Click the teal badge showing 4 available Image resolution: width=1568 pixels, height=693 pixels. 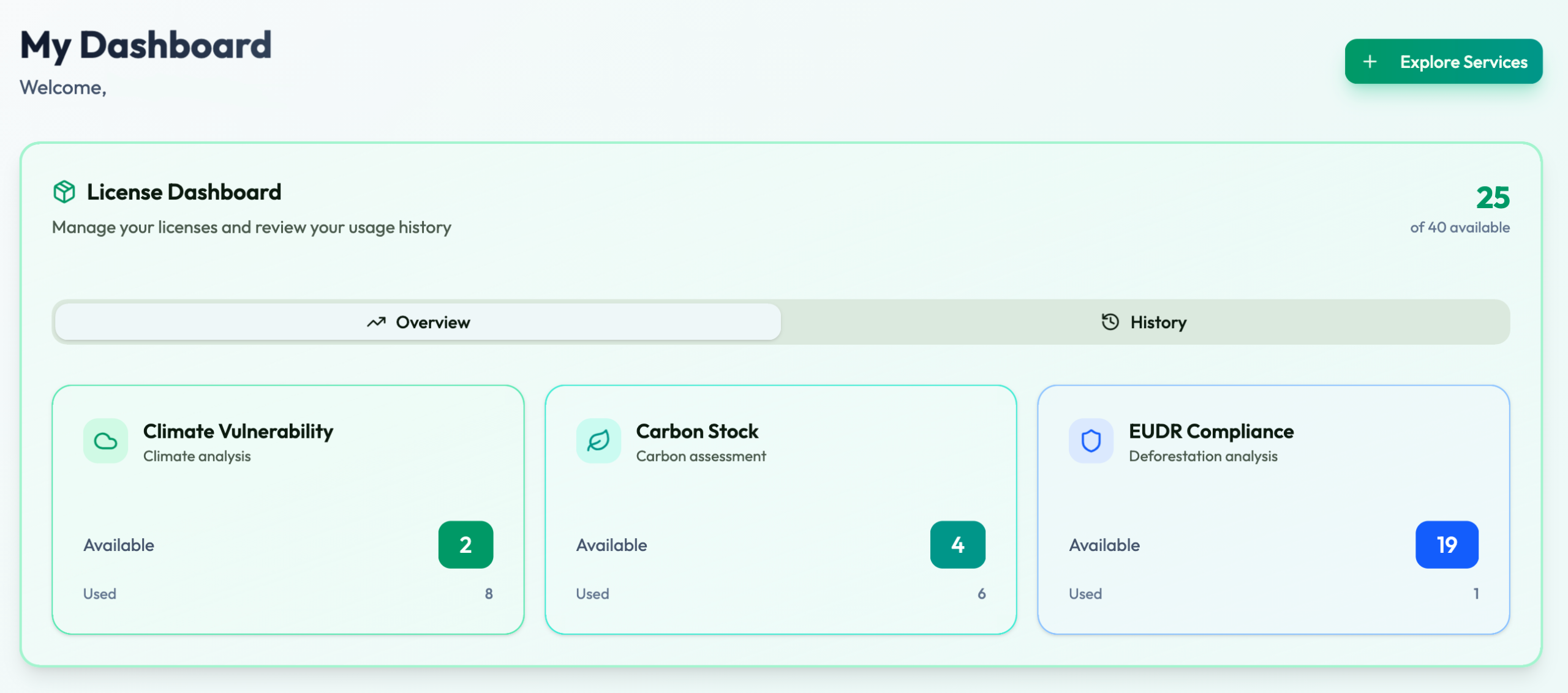[x=957, y=544]
